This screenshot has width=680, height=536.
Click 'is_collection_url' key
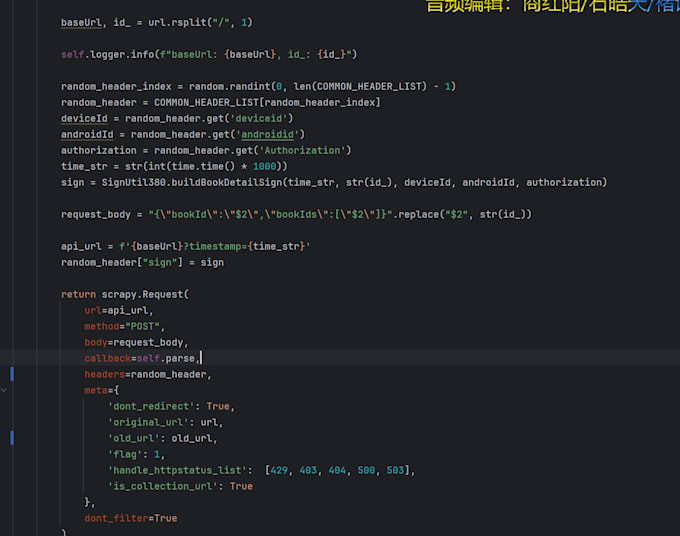coord(163,487)
